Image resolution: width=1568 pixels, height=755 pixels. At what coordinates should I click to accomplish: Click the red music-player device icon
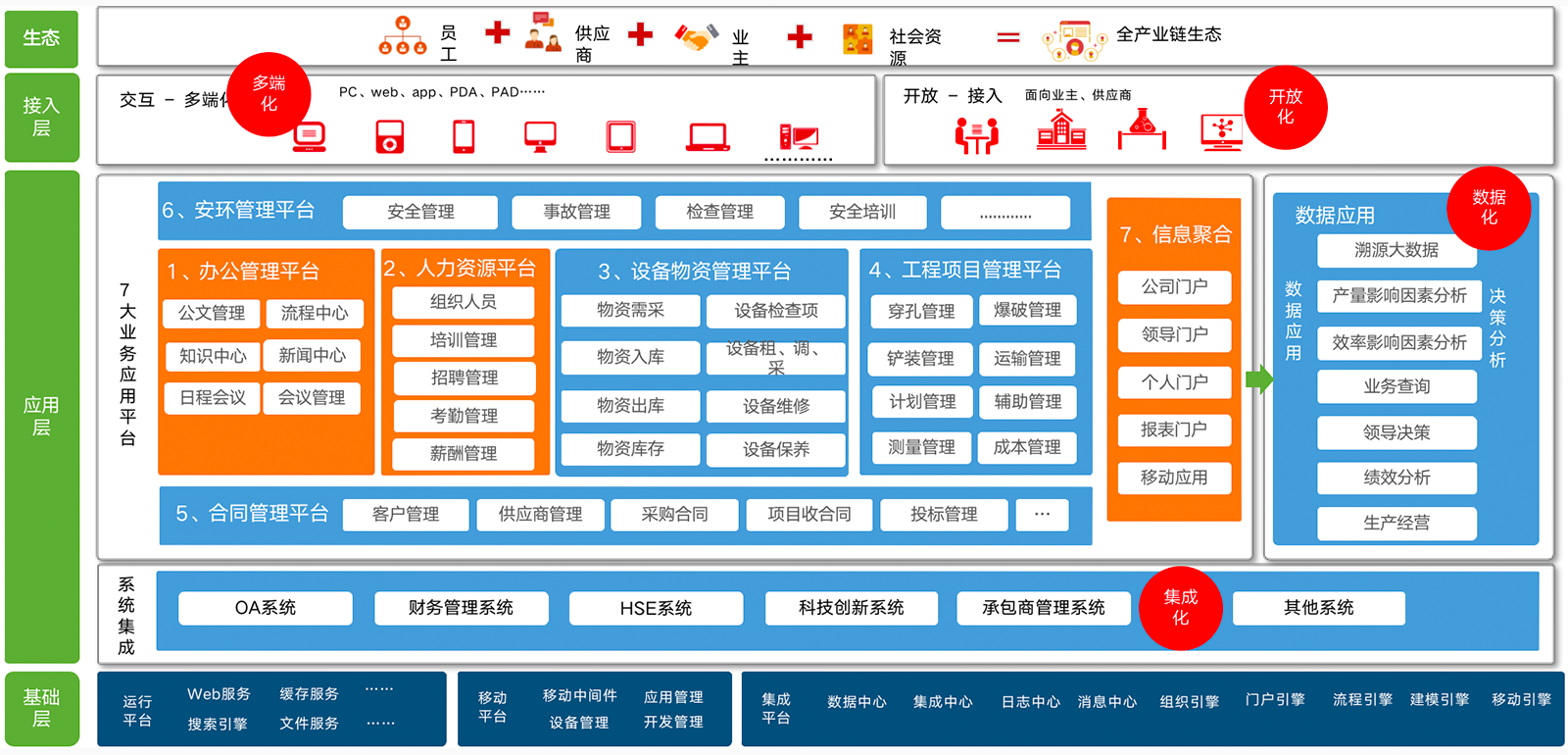tap(389, 136)
